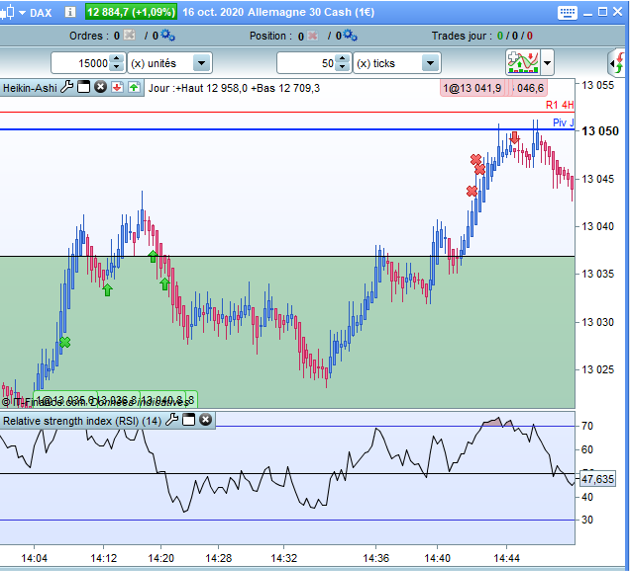Click the Heikin-Ashi panel window icon
The image size is (630, 571).
84,87
